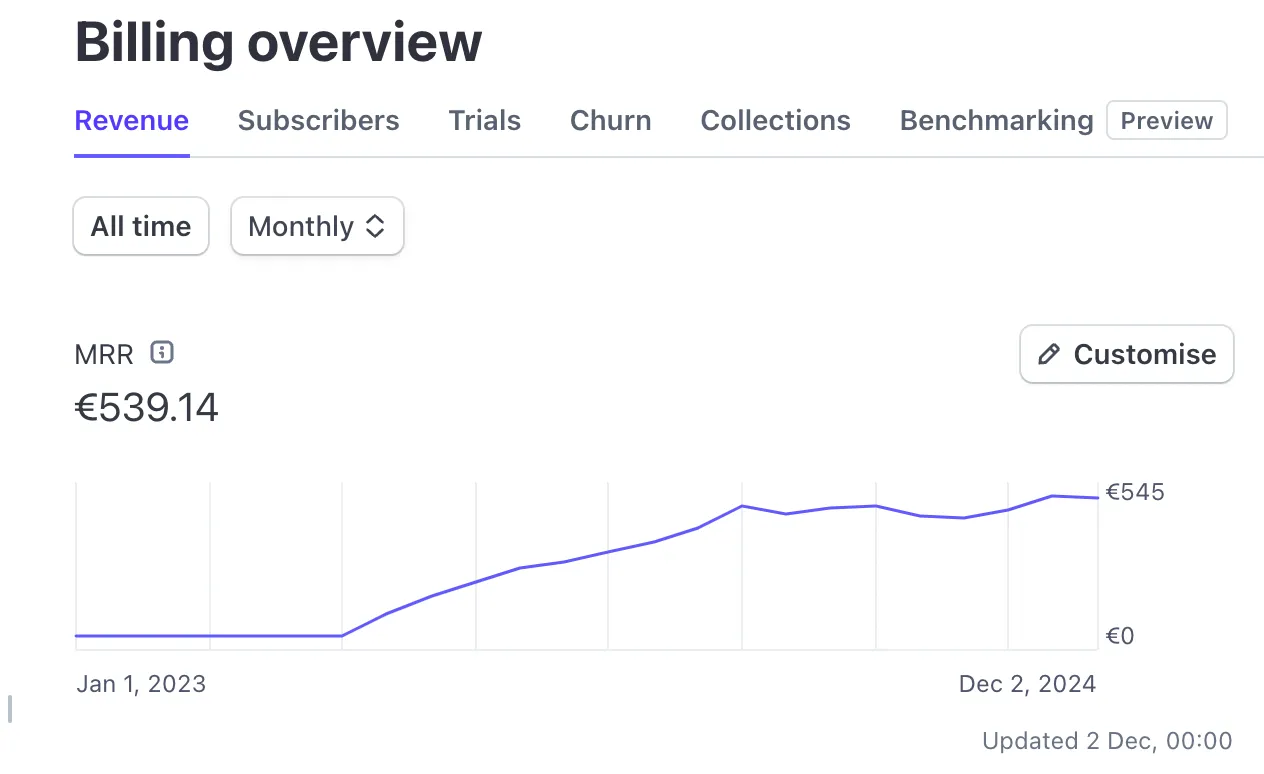The height and width of the screenshot is (774, 1264).
Task: Open the Monthly interval dropdown
Action: point(316,226)
